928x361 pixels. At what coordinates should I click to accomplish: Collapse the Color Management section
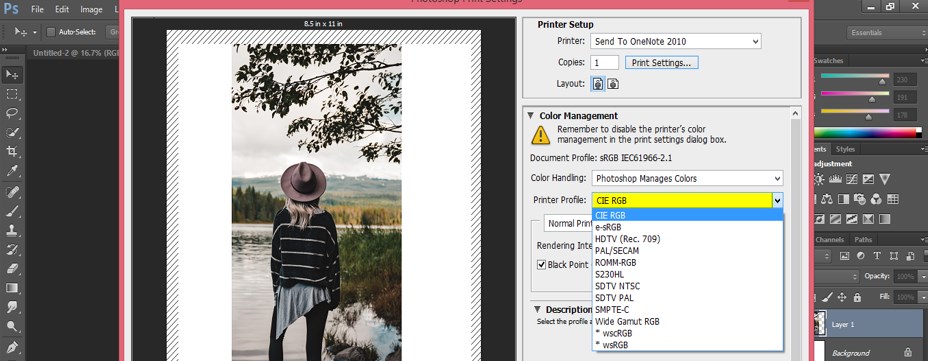531,116
